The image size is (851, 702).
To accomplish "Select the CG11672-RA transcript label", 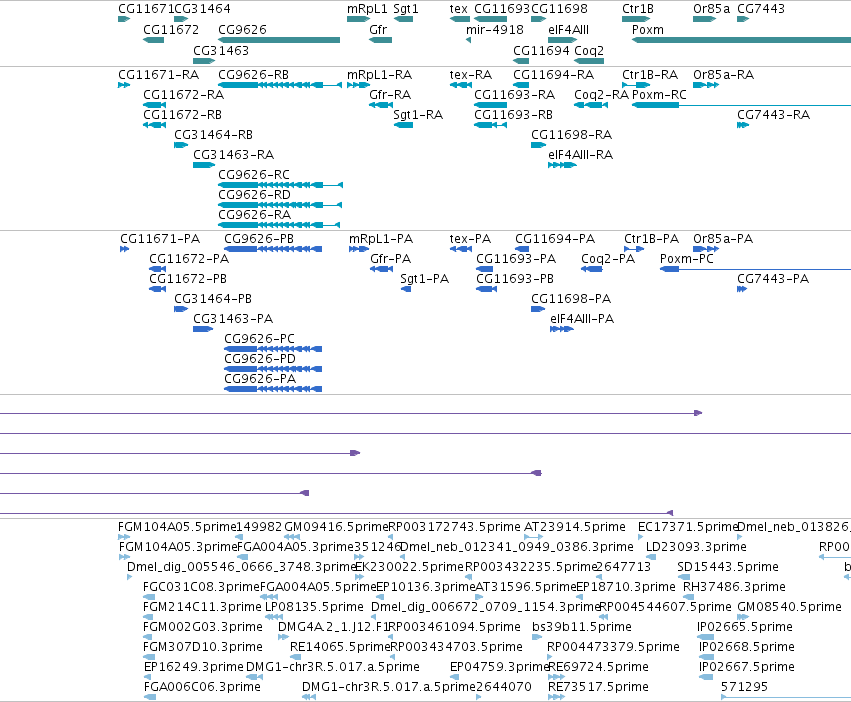I will pos(183,94).
